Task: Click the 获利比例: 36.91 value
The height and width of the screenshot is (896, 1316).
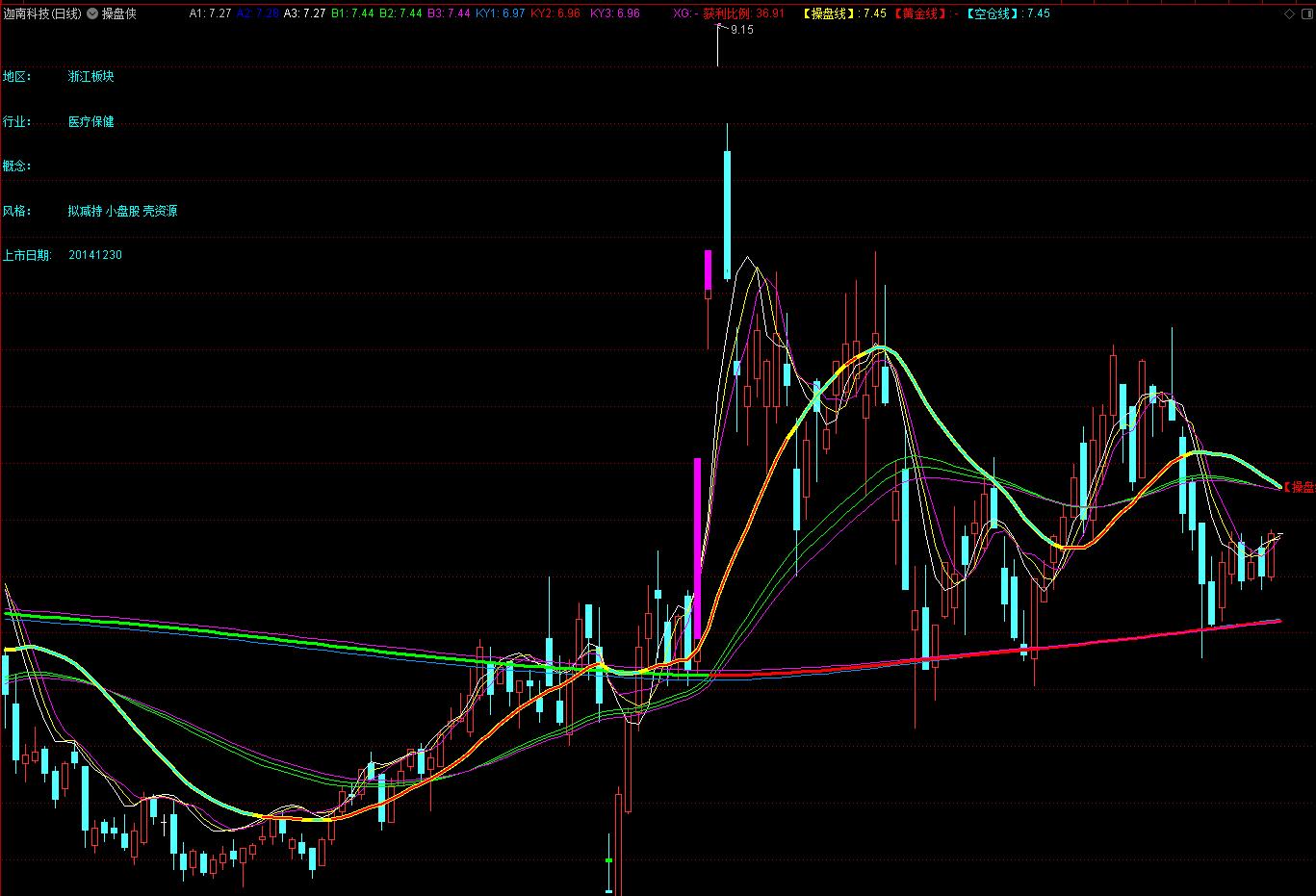Action: click(x=744, y=13)
